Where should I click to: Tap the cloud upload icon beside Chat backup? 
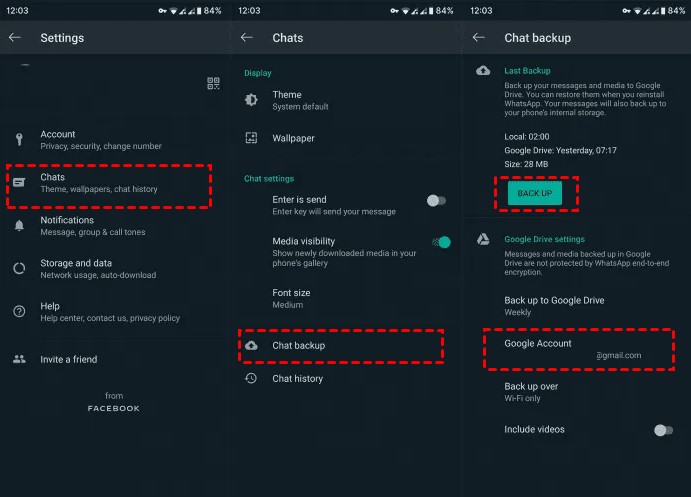[x=251, y=345]
